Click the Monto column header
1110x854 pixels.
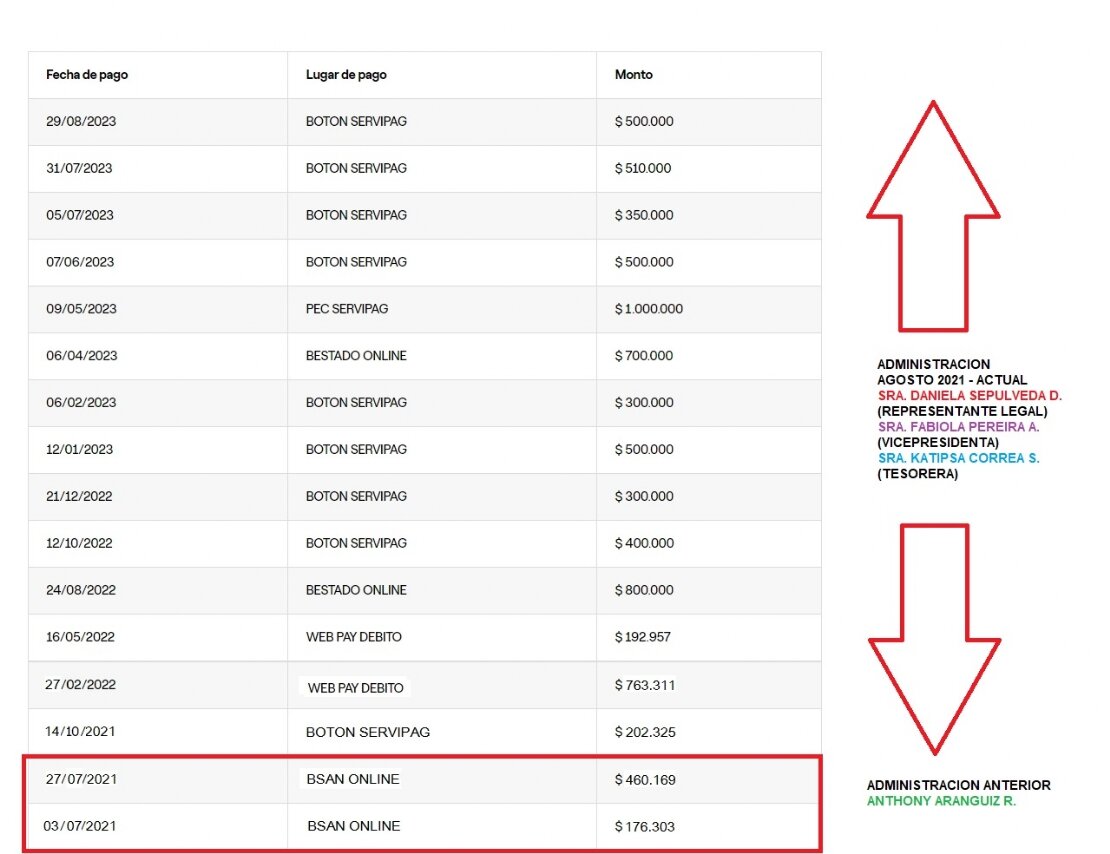pos(633,75)
